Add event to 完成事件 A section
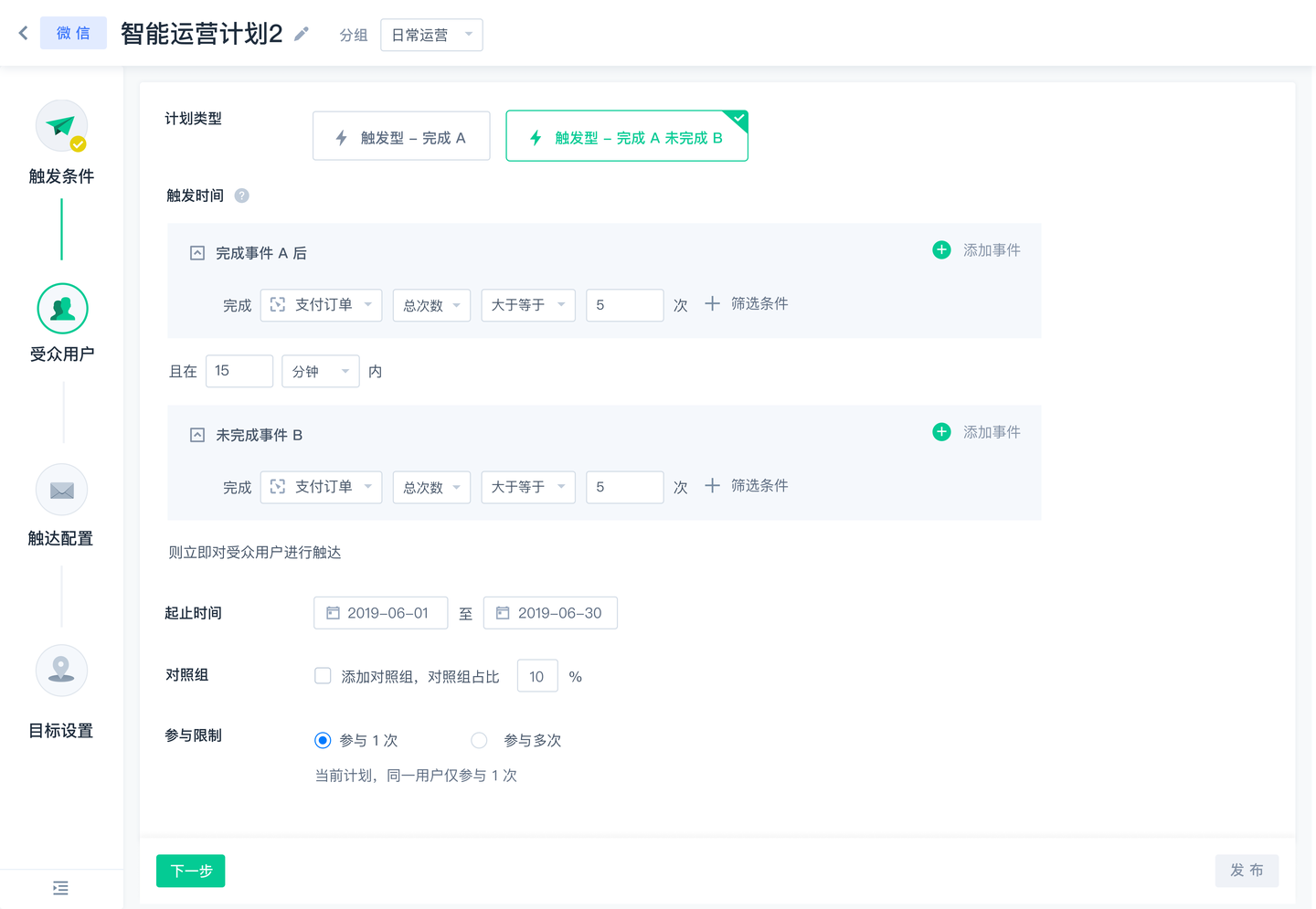Screen dimensions: 1316x909 point(976,250)
